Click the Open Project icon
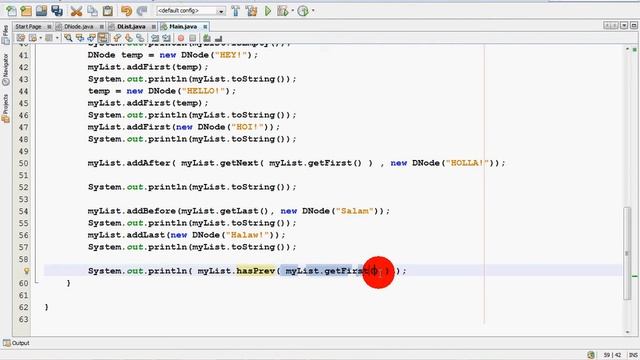 [x=41, y=11]
